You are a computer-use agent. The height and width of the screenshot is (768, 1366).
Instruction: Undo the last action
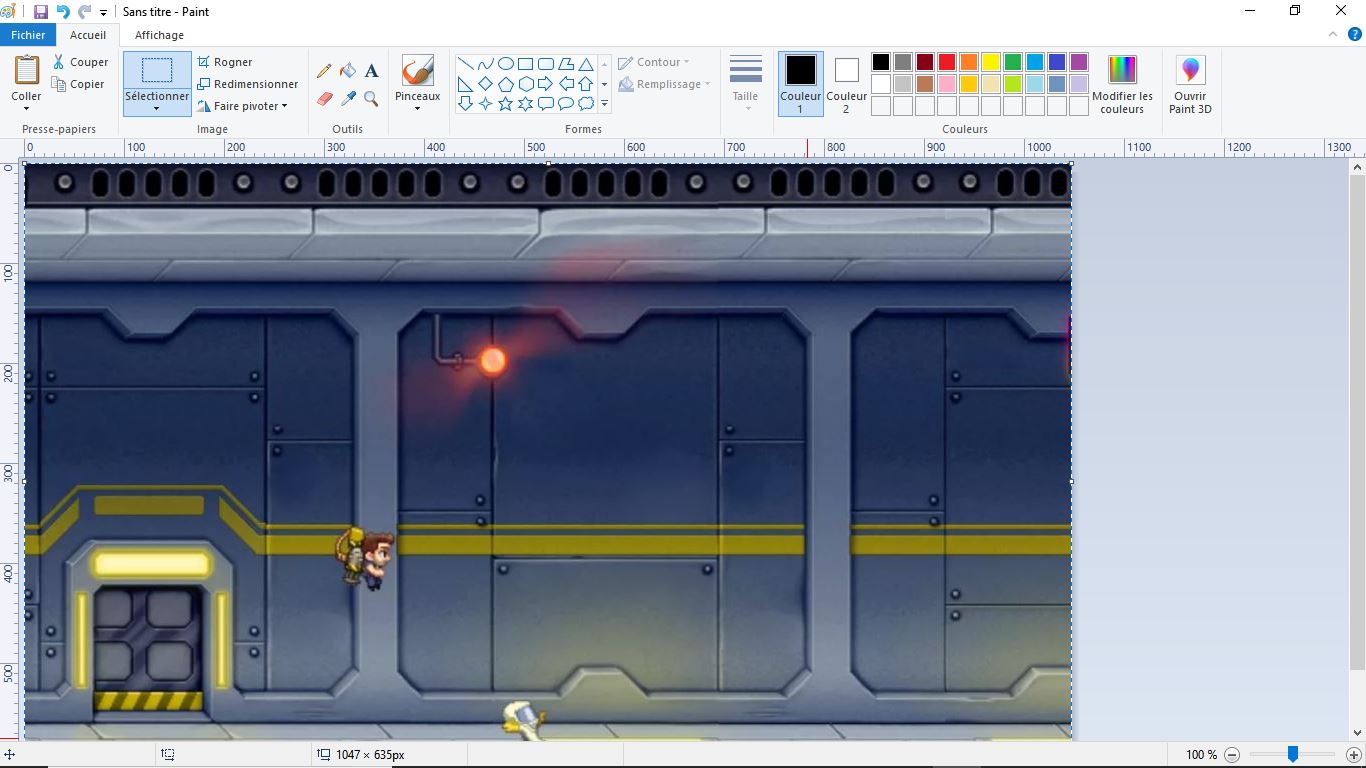coord(63,12)
